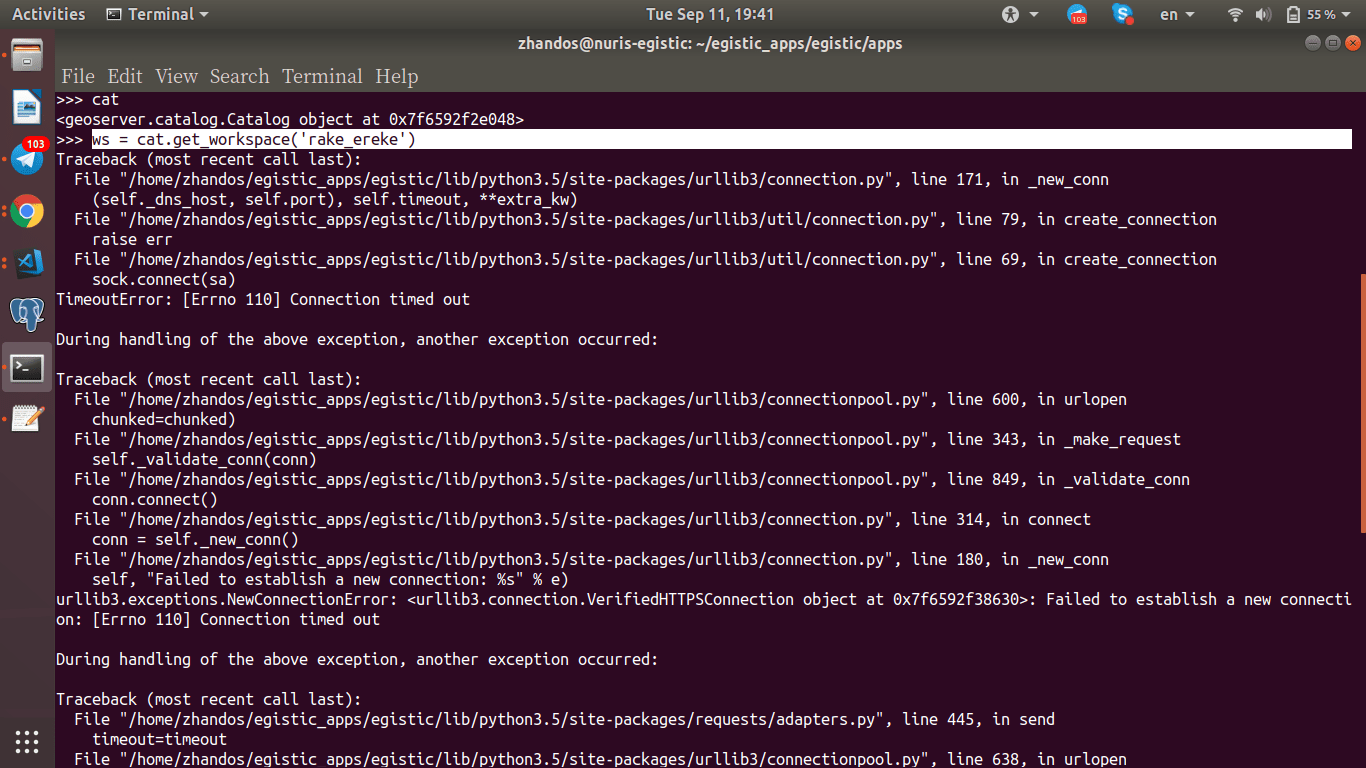Click the Telegram tray icon in top bar
The height and width of the screenshot is (768, 1366).
1077,14
